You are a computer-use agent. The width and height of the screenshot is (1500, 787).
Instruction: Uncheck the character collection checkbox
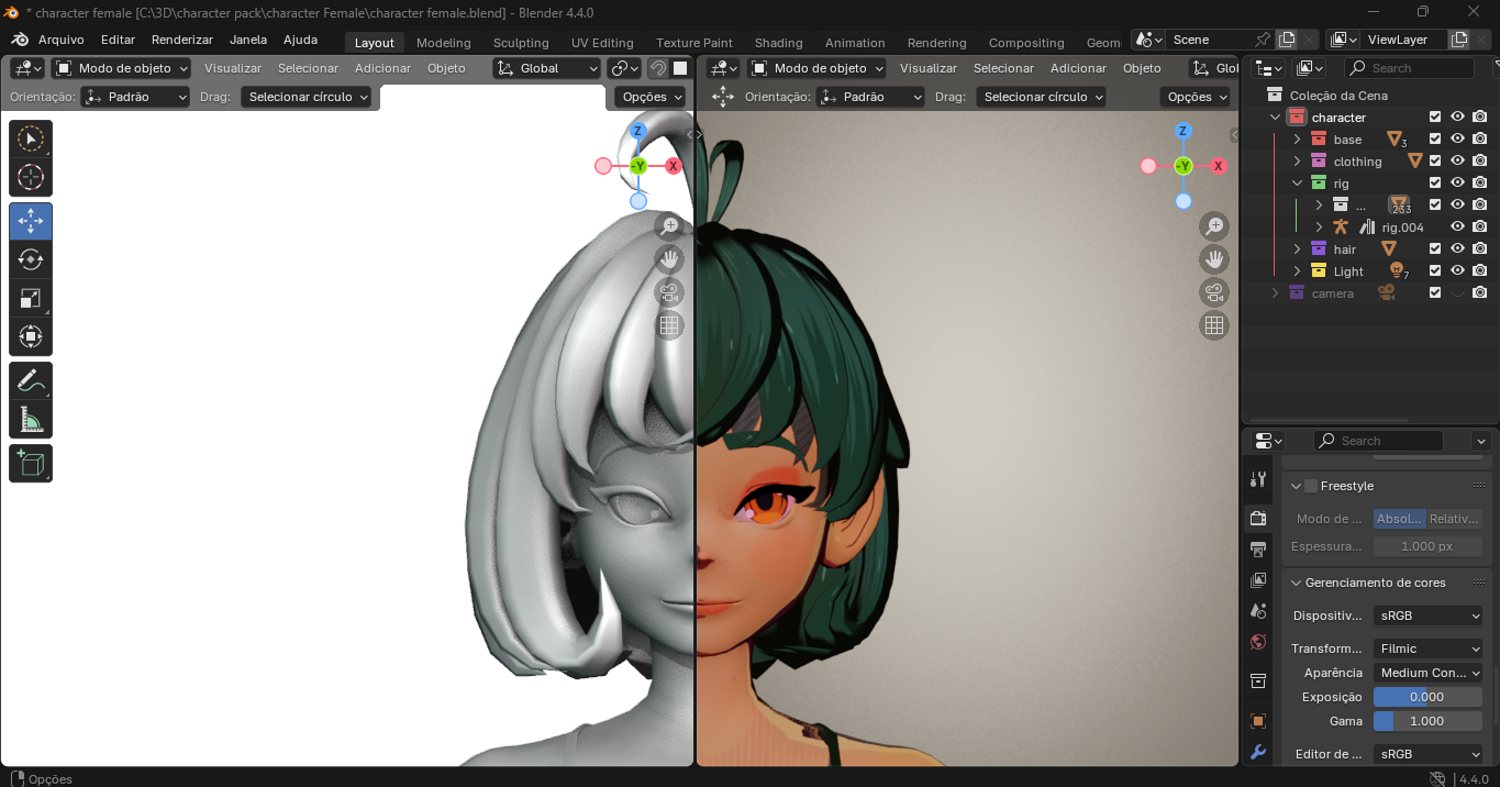click(1435, 117)
